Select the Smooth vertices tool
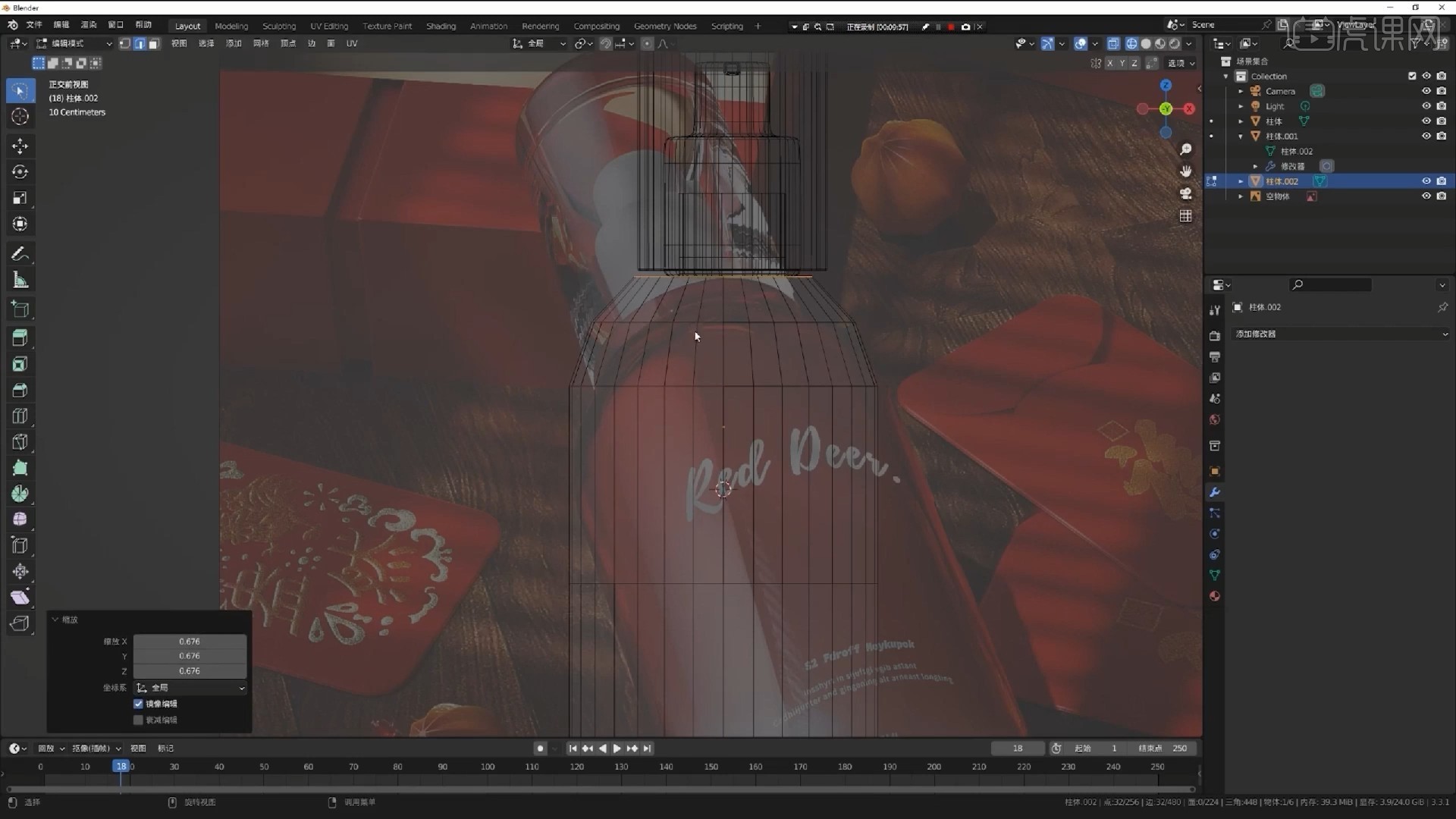 [20, 519]
